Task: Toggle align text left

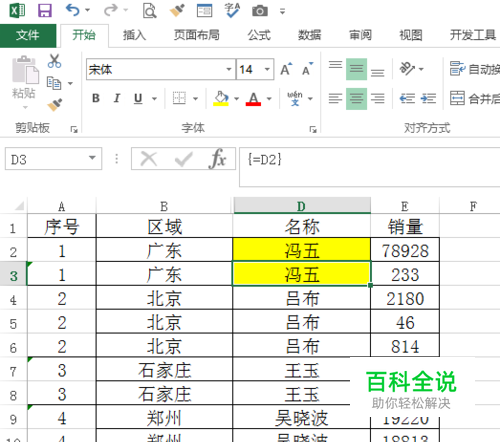Action: coord(335,98)
